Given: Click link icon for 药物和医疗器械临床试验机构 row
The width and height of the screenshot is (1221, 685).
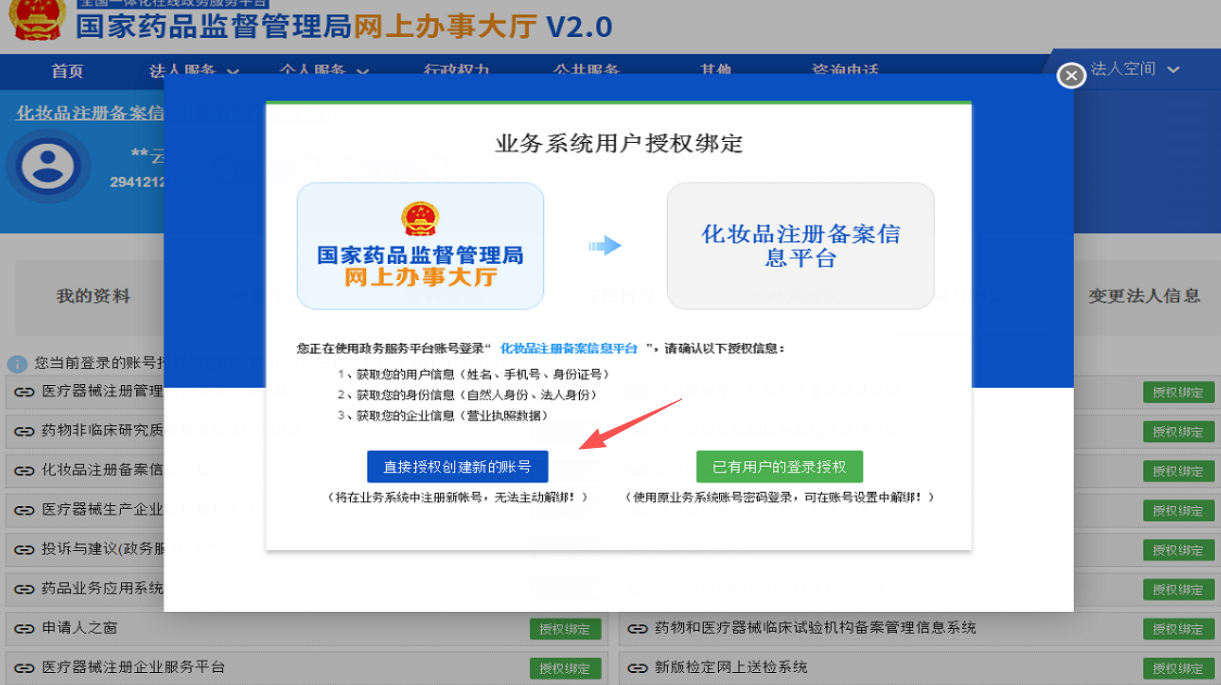Looking at the screenshot, I should 637,628.
